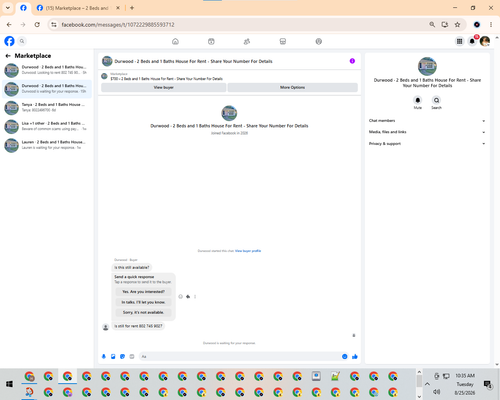500x400 pixels.
Task: Open the Chrome three-dot menu
Action: (491, 25)
